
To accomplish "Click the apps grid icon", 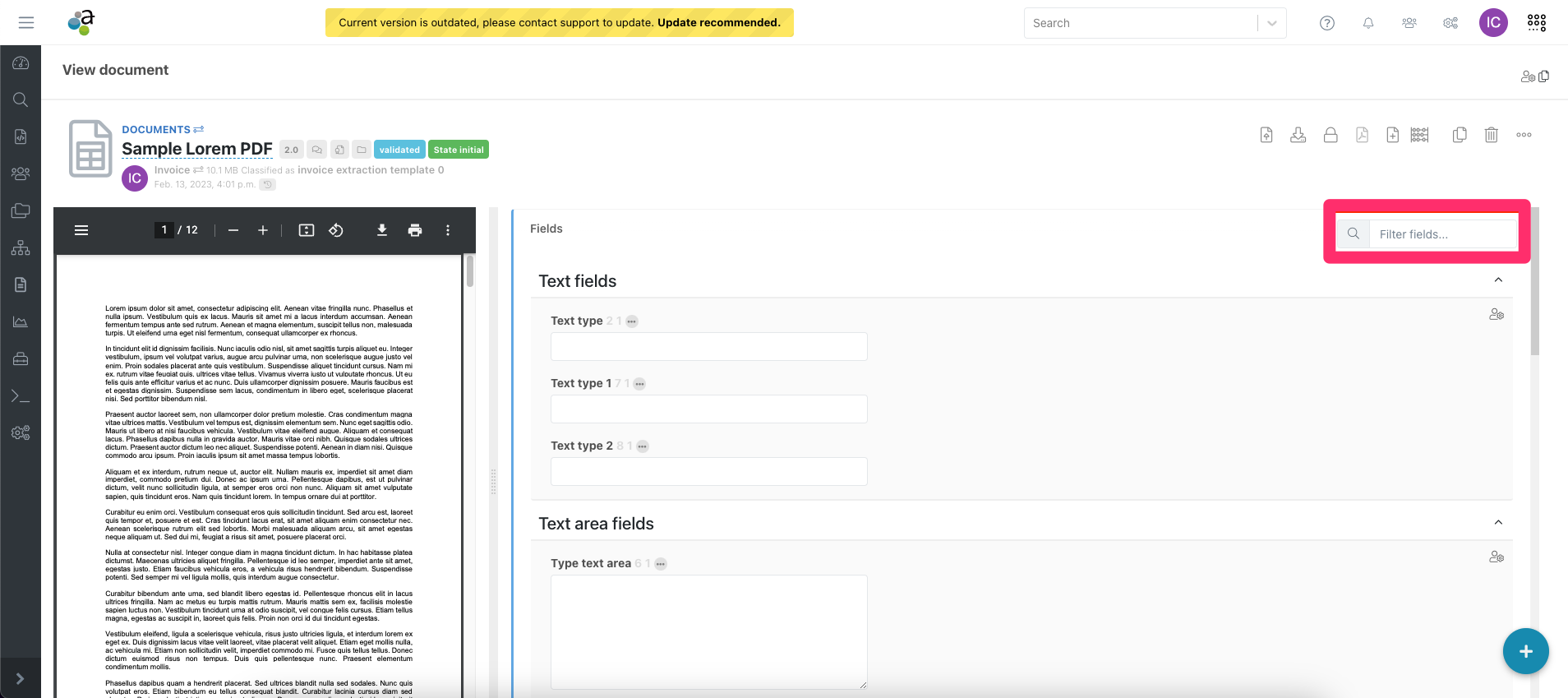I will click(x=1537, y=23).
